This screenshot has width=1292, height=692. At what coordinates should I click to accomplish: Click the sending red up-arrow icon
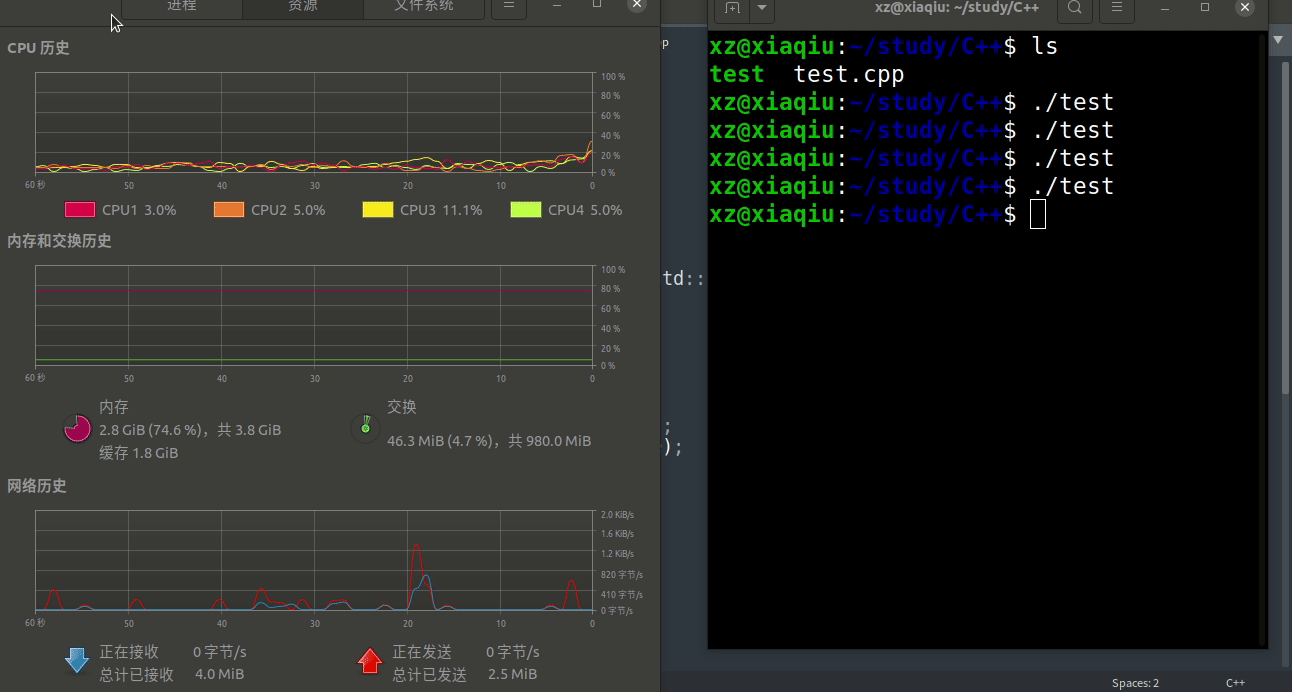370,660
